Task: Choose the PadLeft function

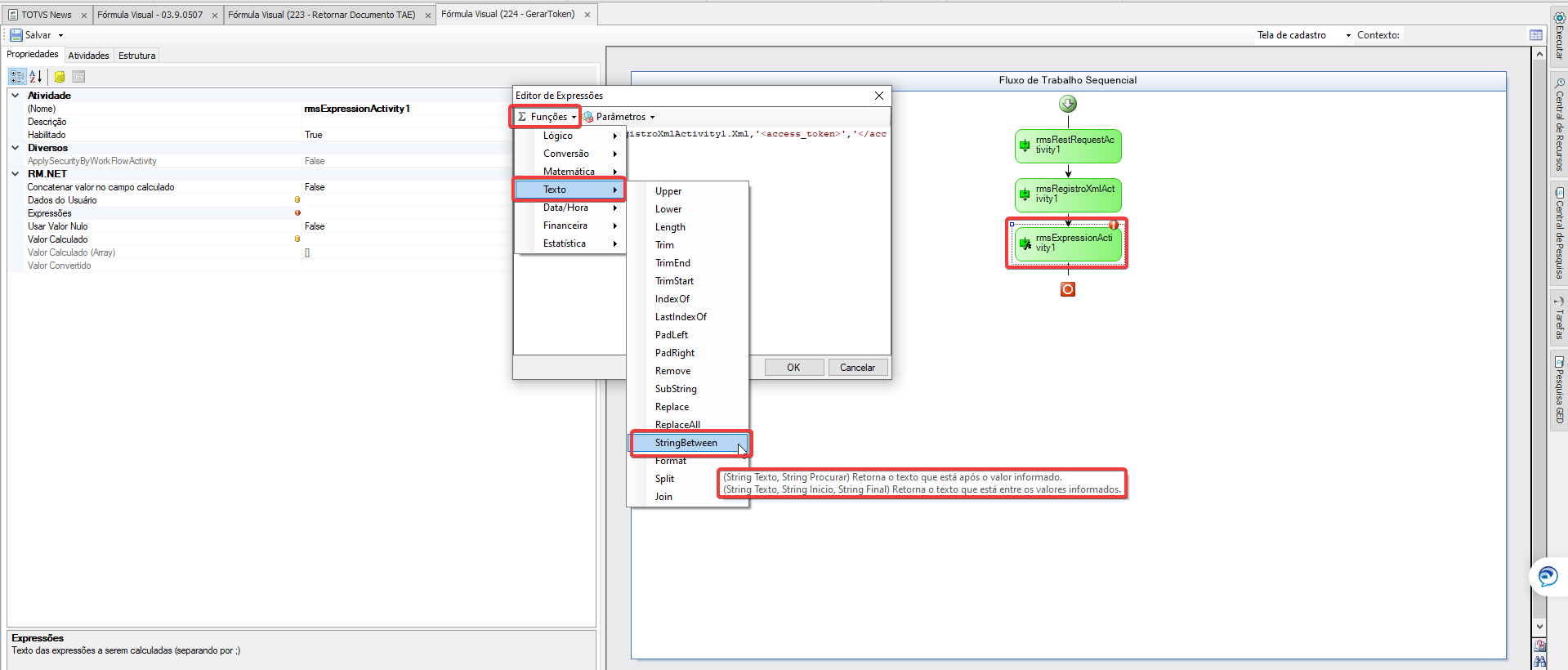Action: 688,335
